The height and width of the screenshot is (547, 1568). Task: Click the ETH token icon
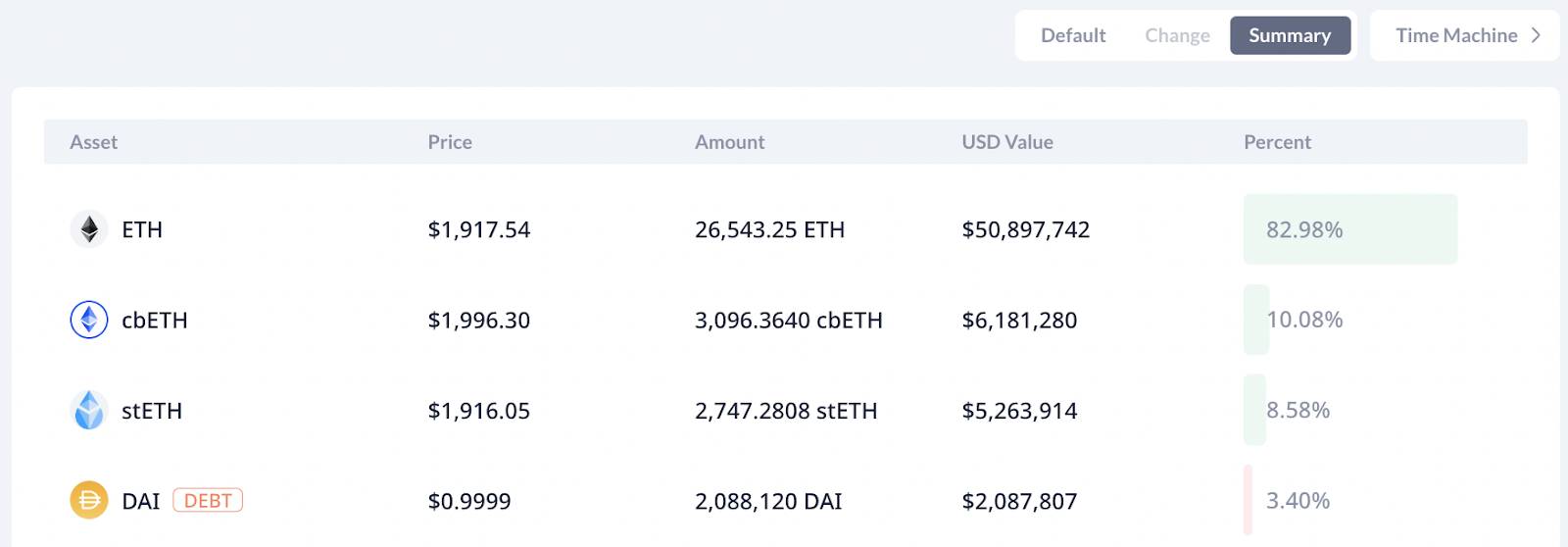[x=89, y=229]
